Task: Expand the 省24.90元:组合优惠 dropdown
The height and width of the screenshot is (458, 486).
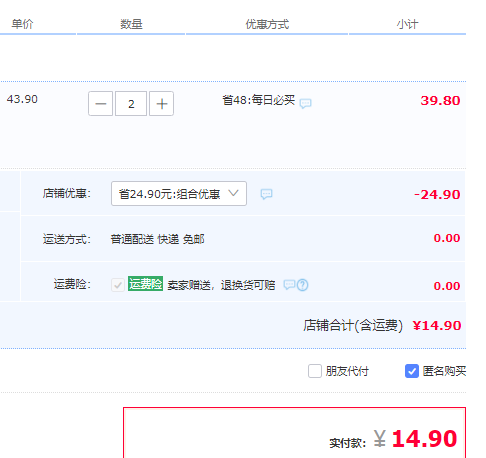Action: point(179,194)
